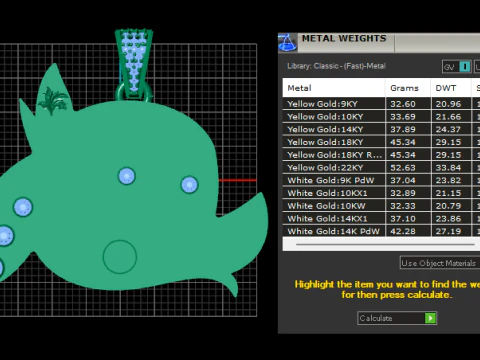Click the 27.19 DWT cell
Image resolution: width=480 pixels, height=360 pixels.
(x=451, y=231)
